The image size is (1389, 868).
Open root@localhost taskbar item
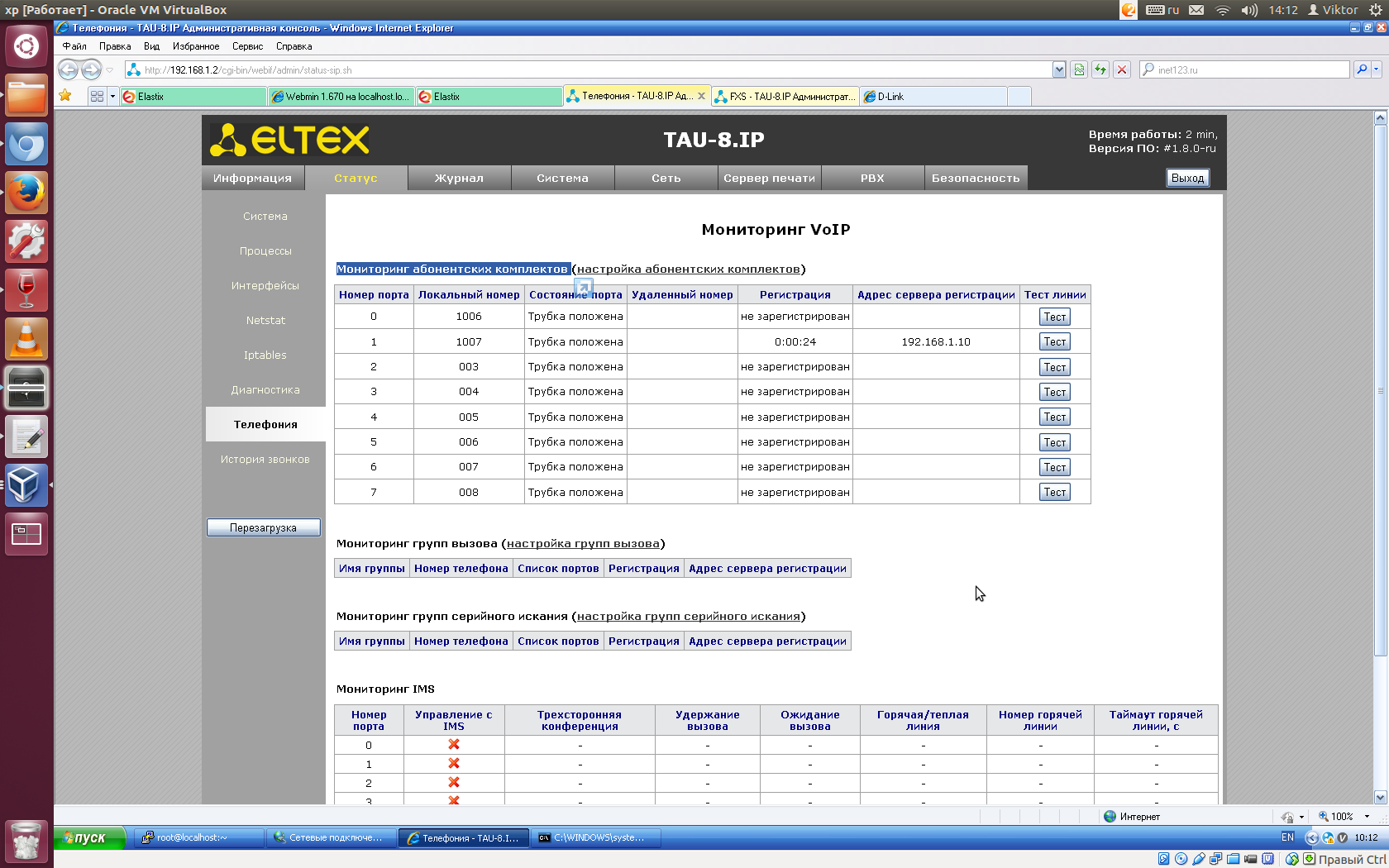coord(198,837)
